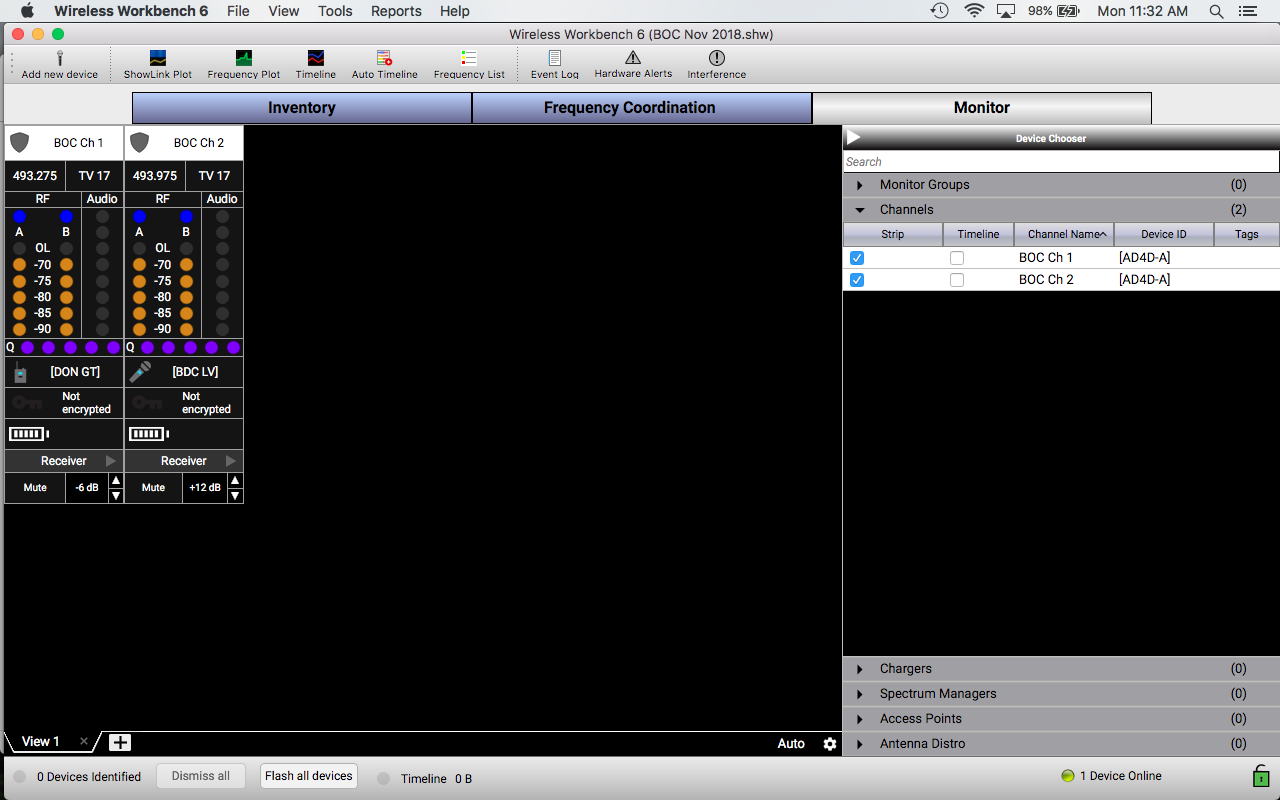Open monitor view settings gear
Viewport: 1280px width, 800px height.
(x=830, y=743)
